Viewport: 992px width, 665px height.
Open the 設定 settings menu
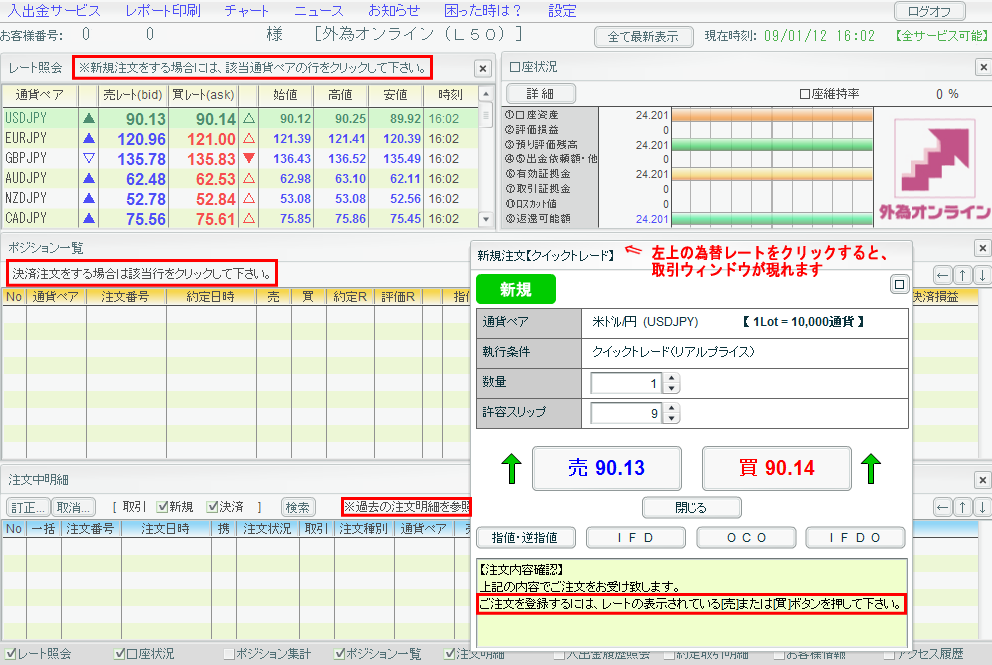562,11
